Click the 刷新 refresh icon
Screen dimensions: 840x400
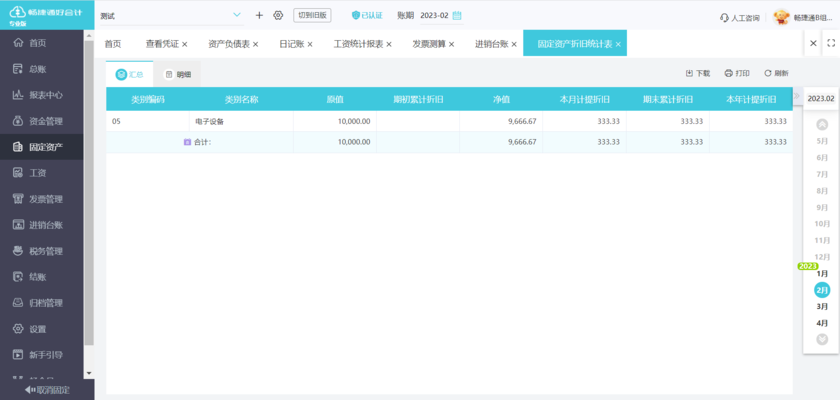(767, 73)
